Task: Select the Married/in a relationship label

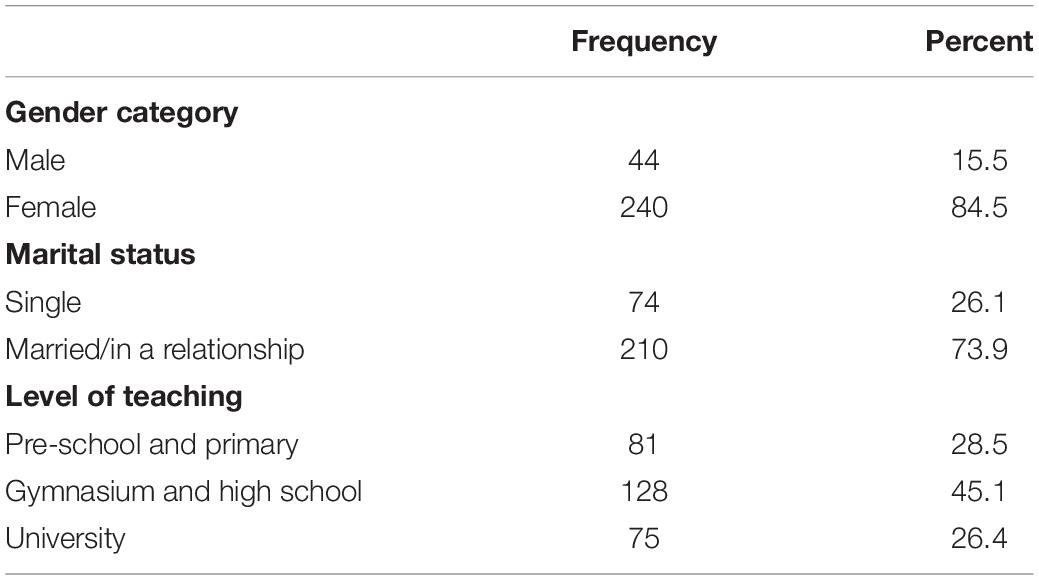Action: tap(154, 350)
